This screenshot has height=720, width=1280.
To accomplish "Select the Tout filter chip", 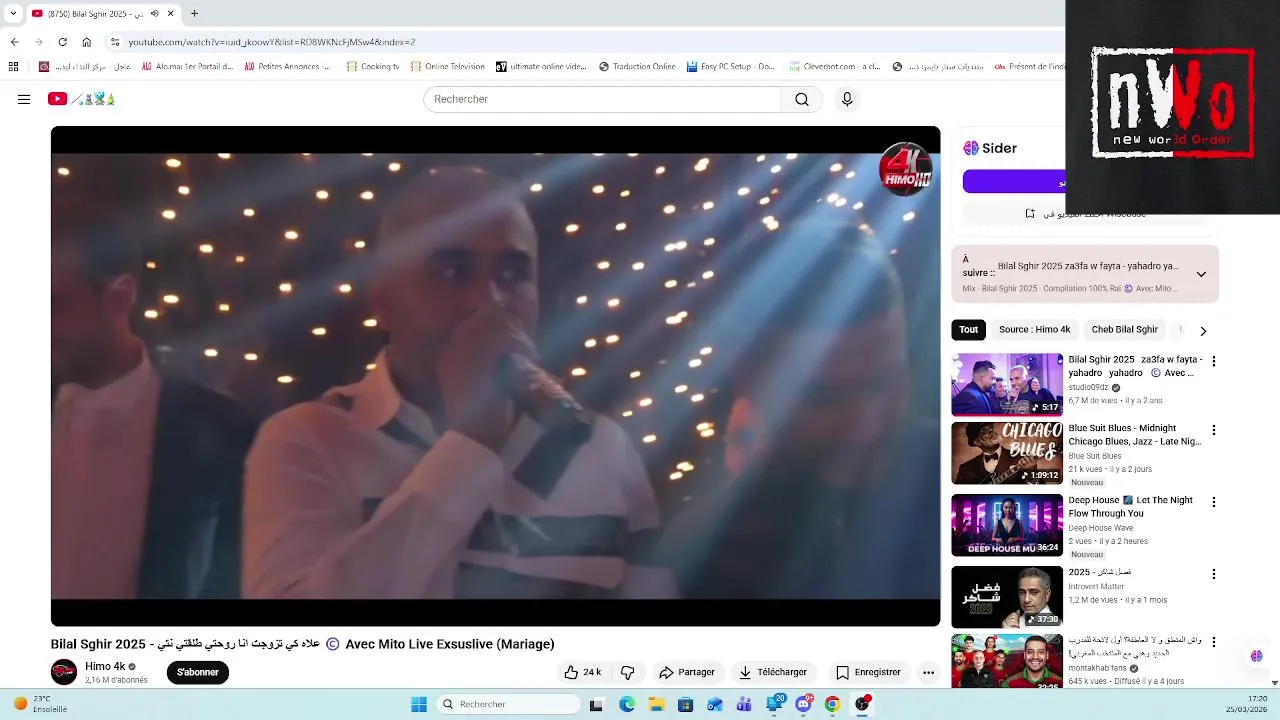I will [968, 330].
